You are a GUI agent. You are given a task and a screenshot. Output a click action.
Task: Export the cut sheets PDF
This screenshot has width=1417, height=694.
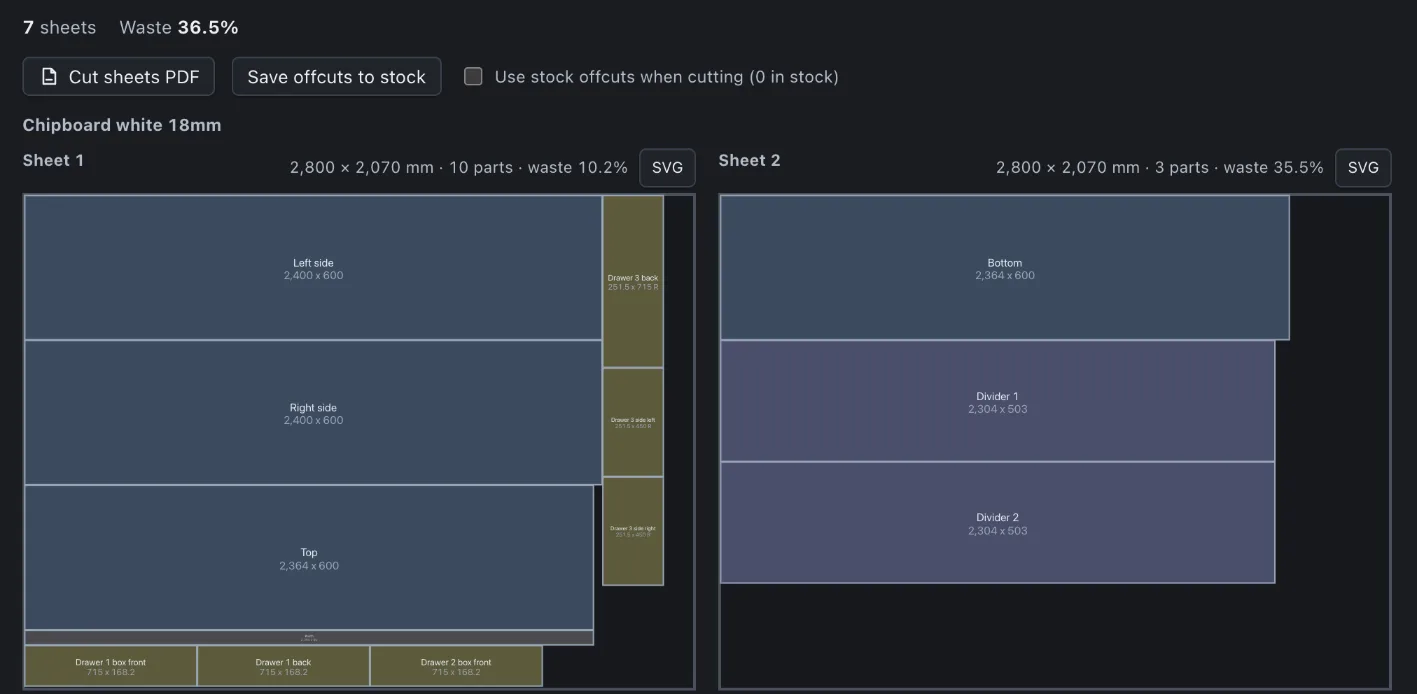[x=119, y=77]
